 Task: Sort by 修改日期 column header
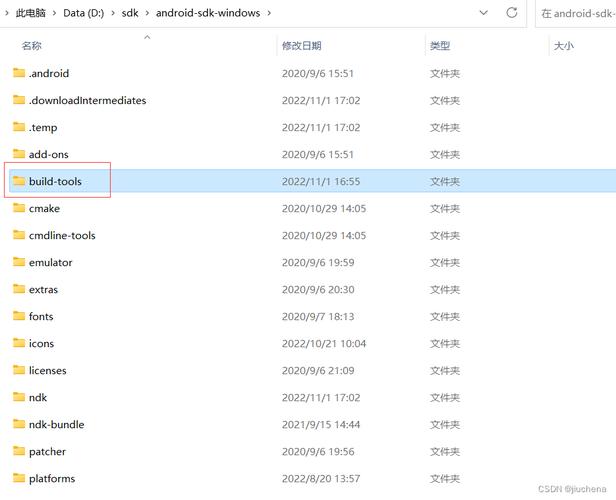[301, 46]
